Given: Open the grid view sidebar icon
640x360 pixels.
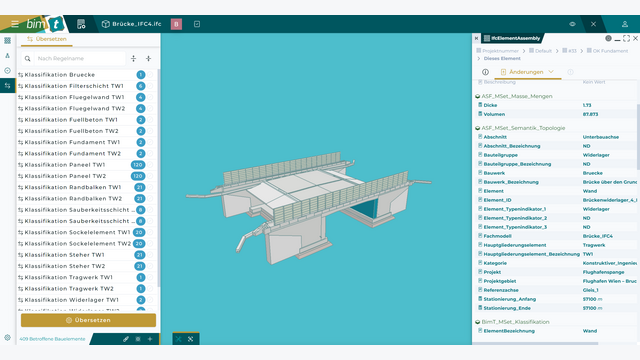Looking at the screenshot, I should click(x=7, y=40).
